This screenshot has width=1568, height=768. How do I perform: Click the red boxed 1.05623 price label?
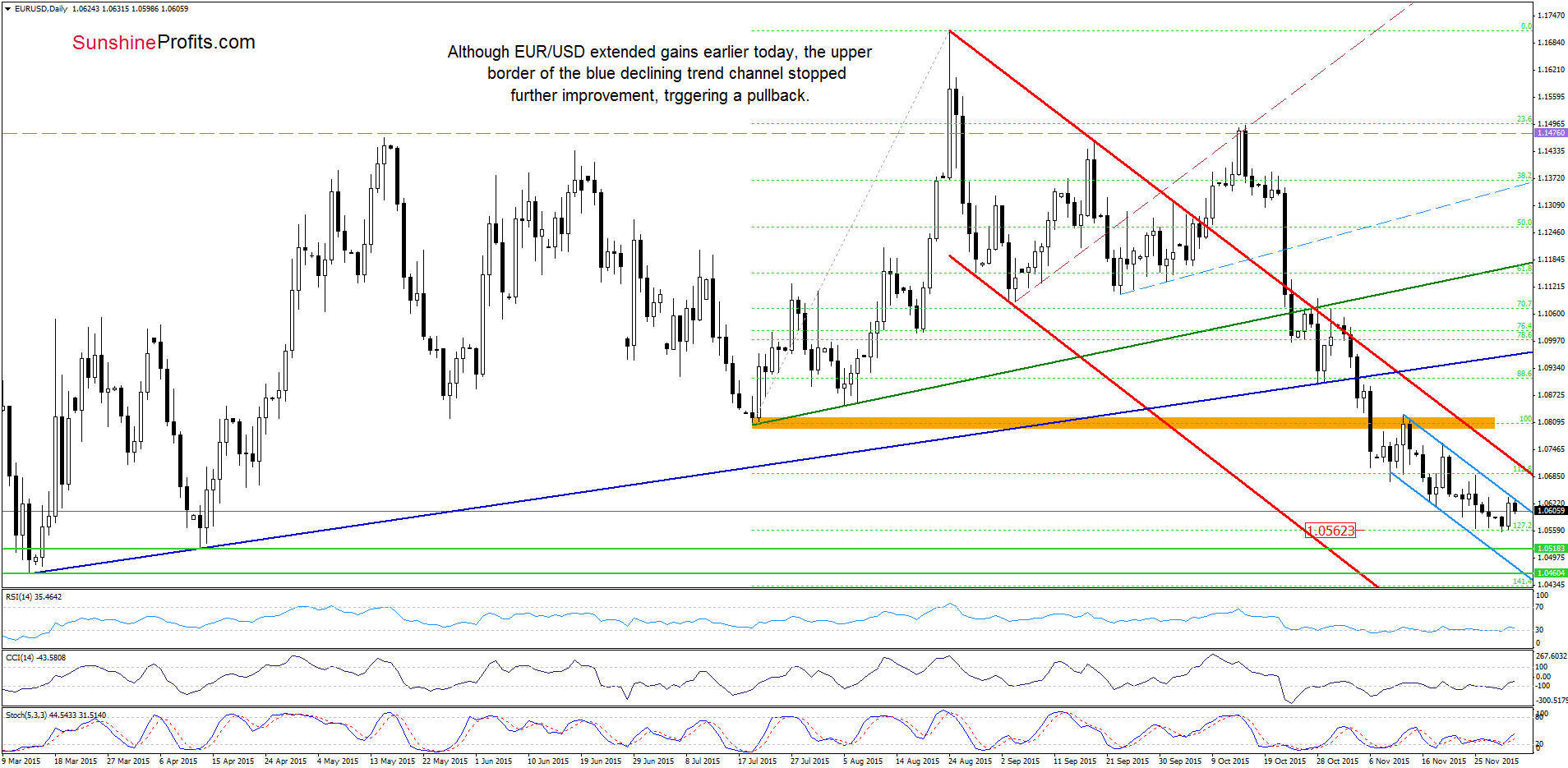(x=1330, y=531)
